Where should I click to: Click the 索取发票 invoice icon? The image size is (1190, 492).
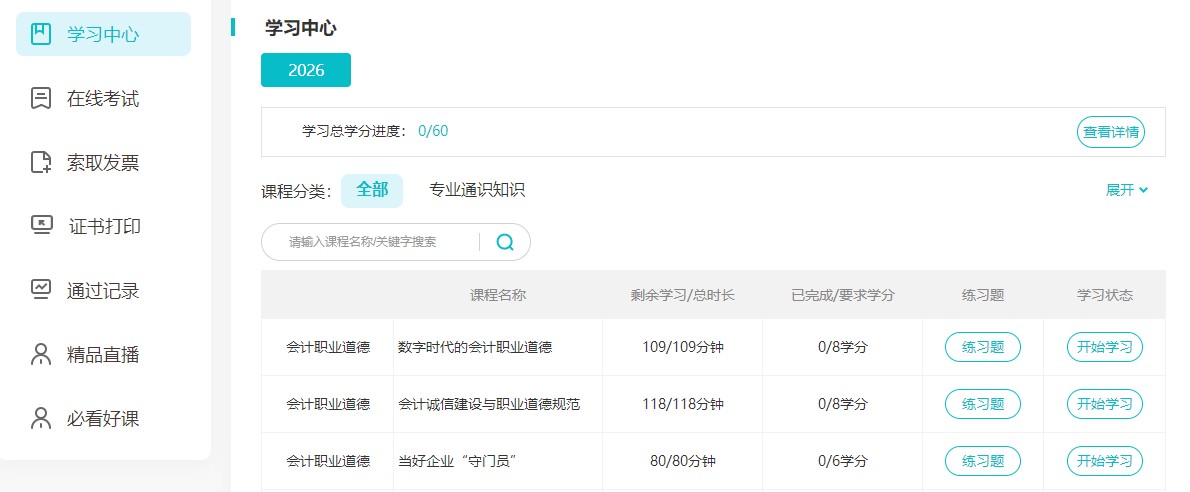(x=41, y=163)
